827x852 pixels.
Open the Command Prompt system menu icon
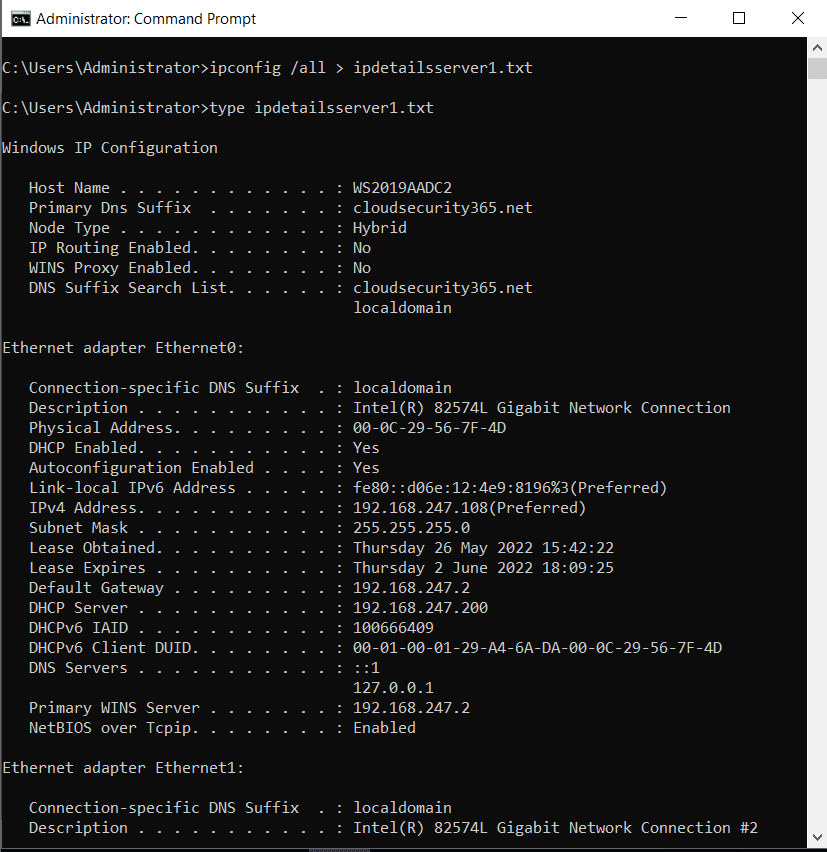pyautogui.click(x=21, y=19)
